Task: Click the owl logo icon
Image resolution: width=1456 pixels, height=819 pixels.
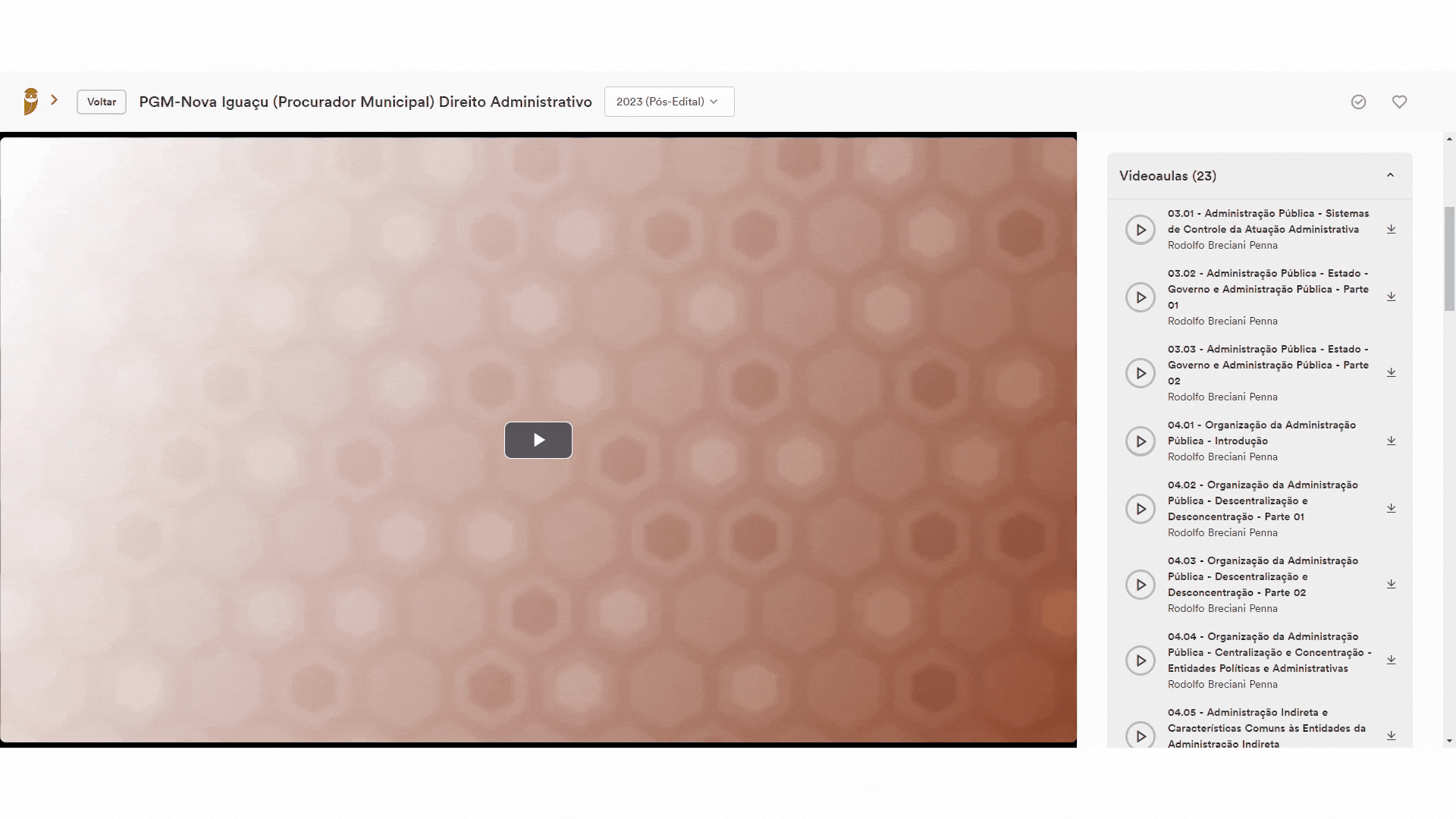Action: click(x=30, y=101)
